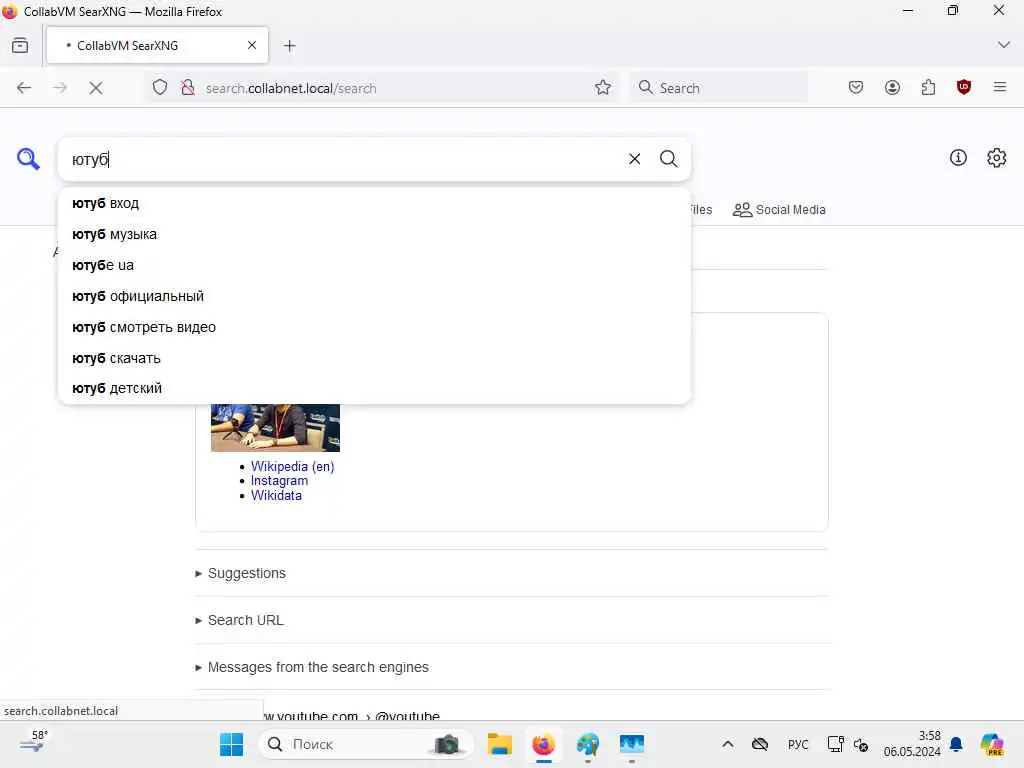This screenshot has width=1024, height=768.
Task: Select the CollabVM SearXNG tab
Action: coord(157,45)
